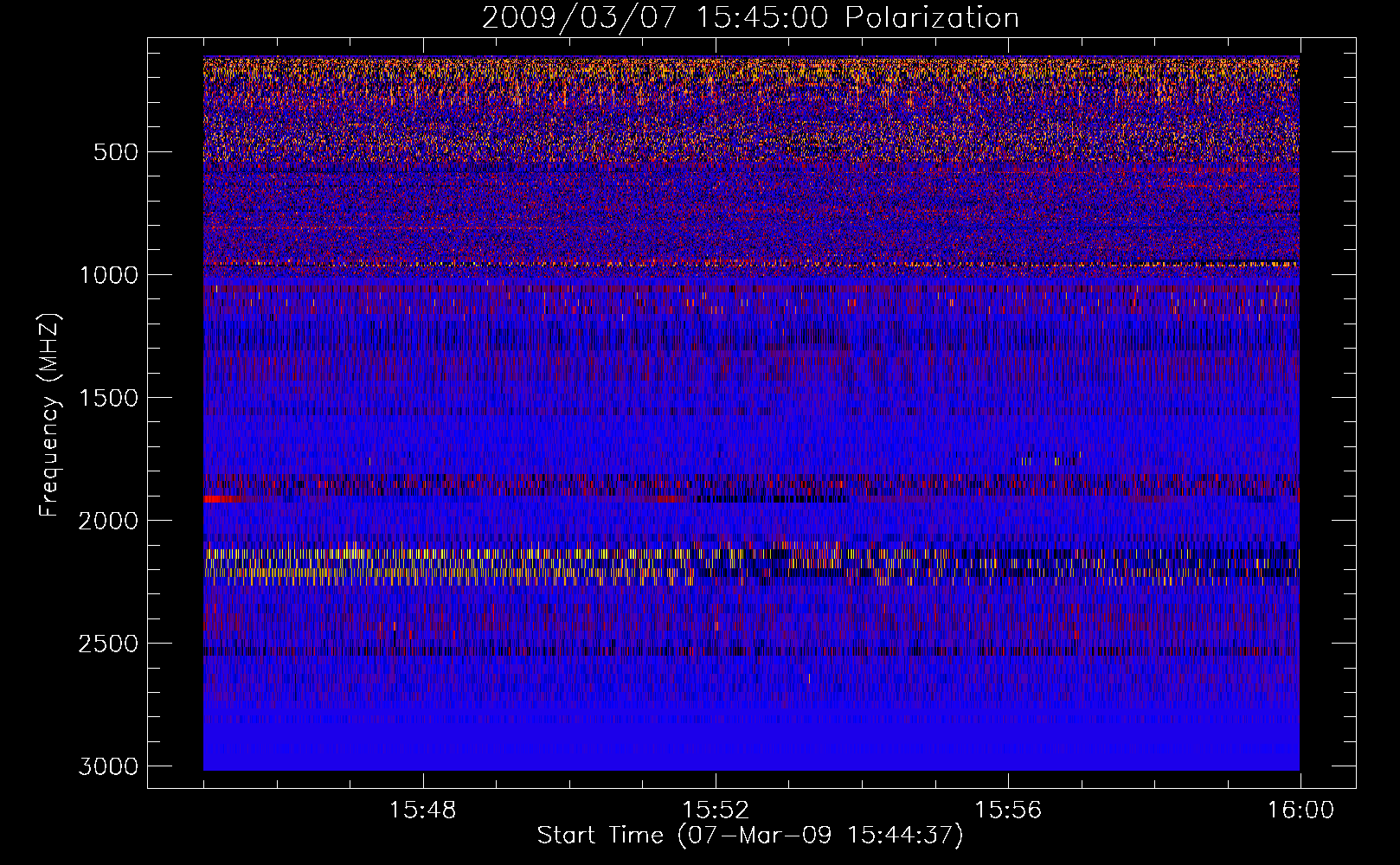Click the 15:56 time tick label
The image size is (1400, 865).
[1008, 811]
